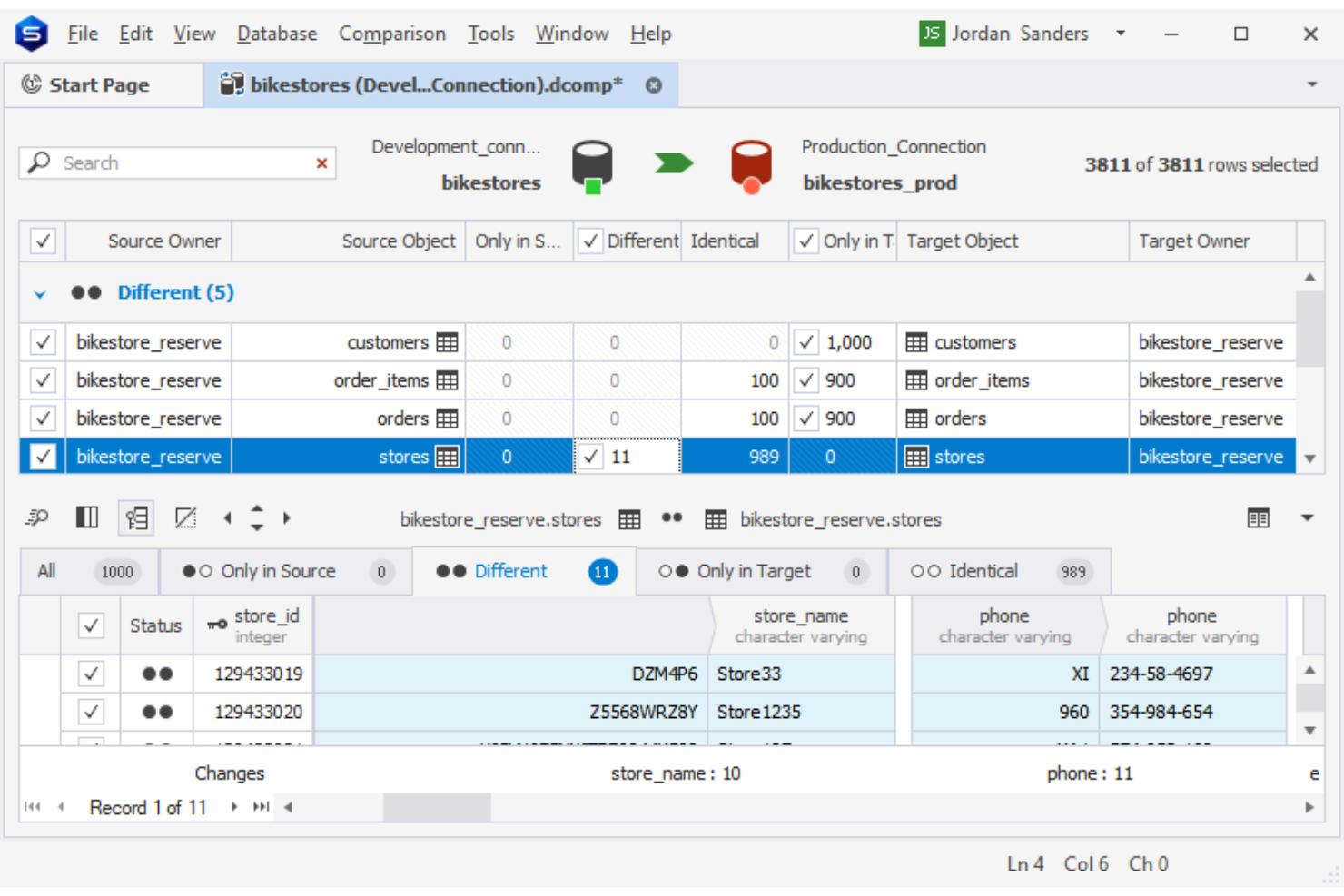Clear the search box with the red X

[321, 163]
